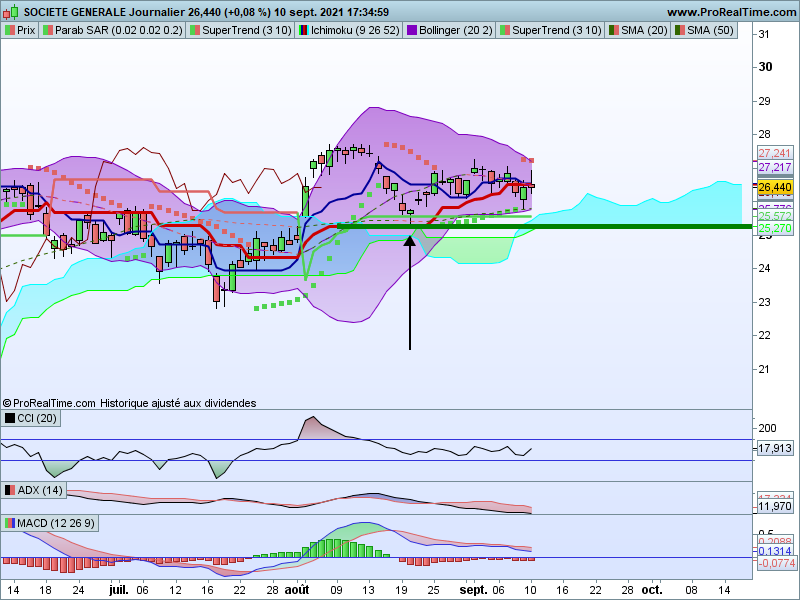Click the Prix color icon
The width and height of the screenshot is (800, 600).
pos(10,30)
